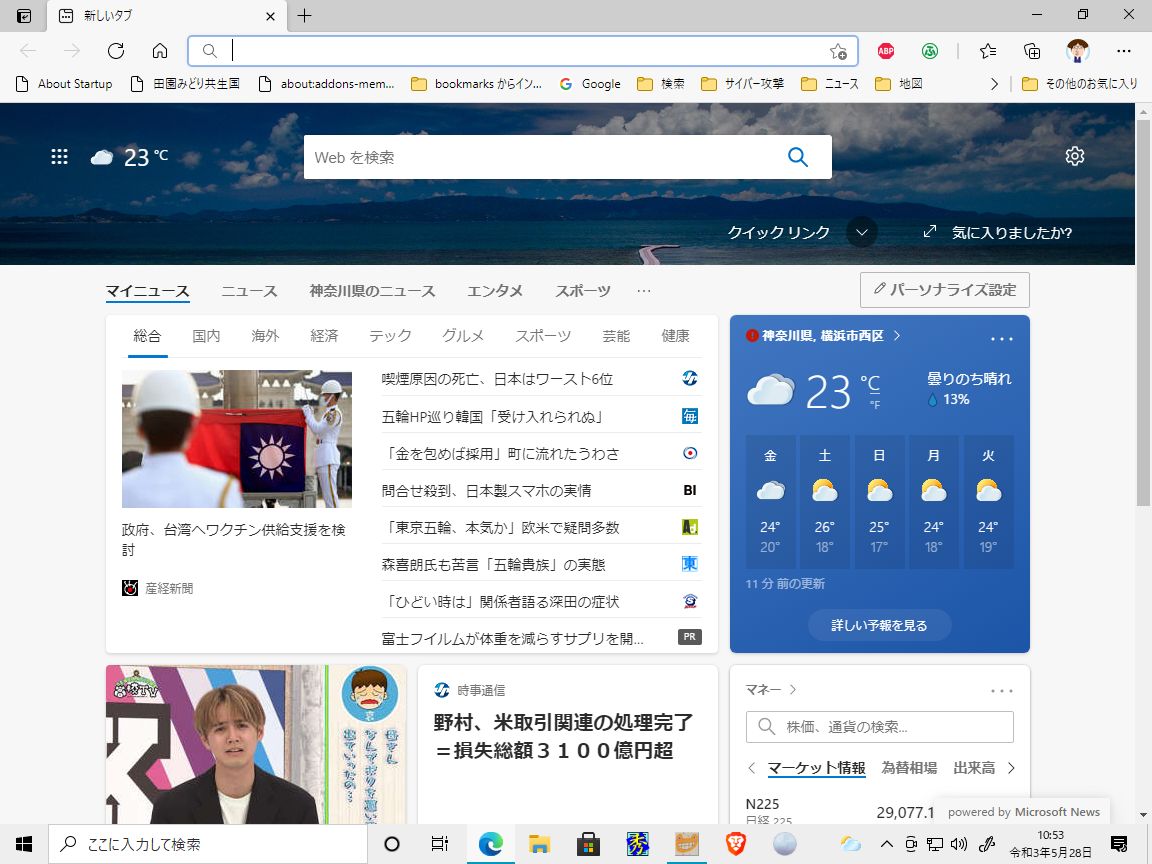Go to home page via house icon
Image resolution: width=1152 pixels, height=864 pixels.
pos(159,51)
